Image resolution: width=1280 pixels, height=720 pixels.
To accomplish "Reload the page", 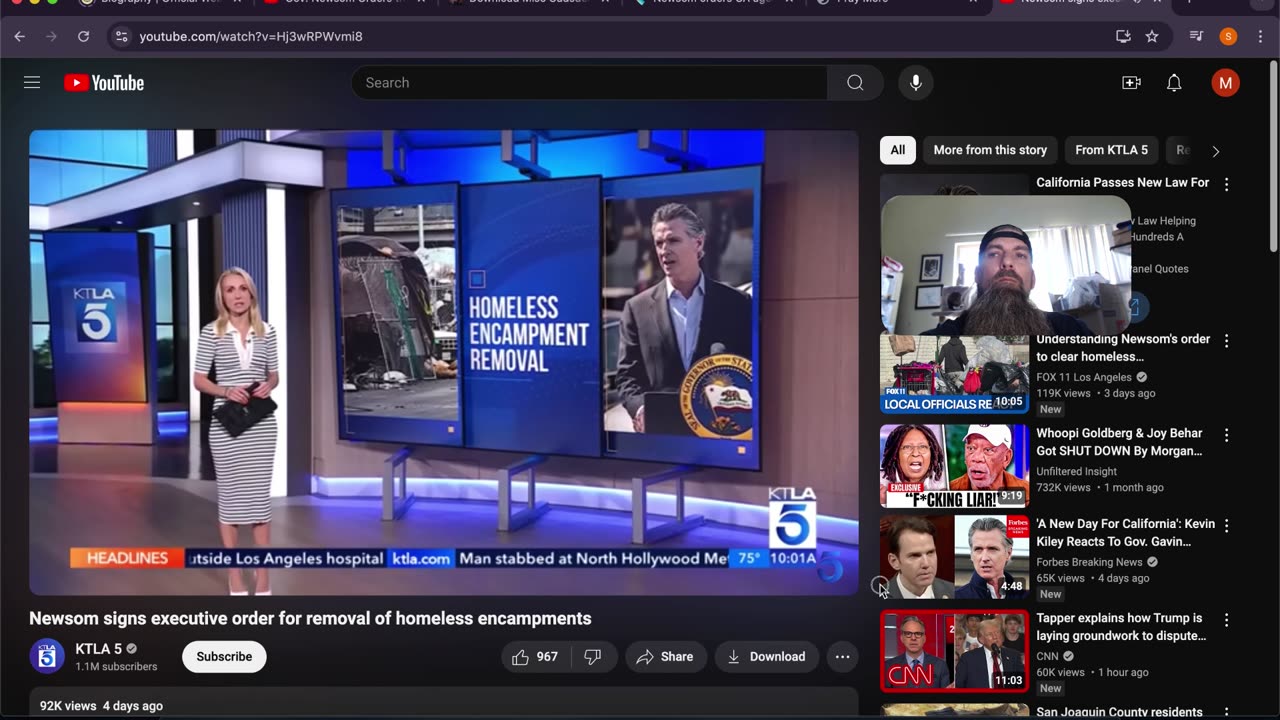I will [x=83, y=36].
